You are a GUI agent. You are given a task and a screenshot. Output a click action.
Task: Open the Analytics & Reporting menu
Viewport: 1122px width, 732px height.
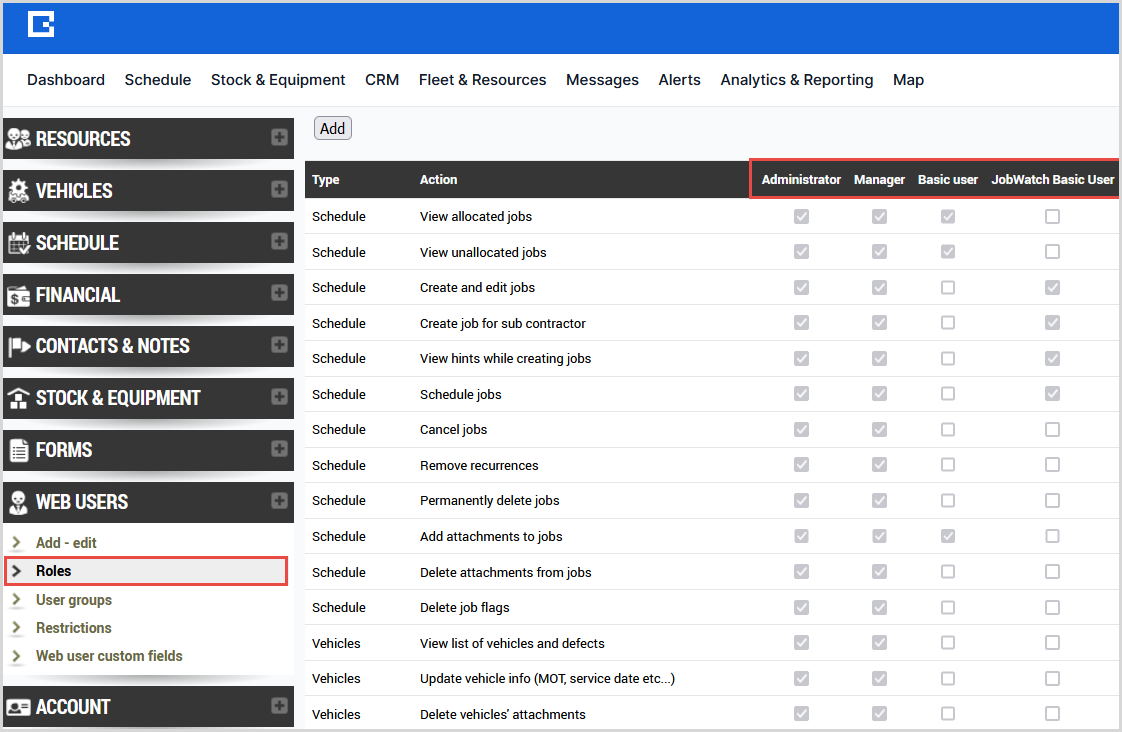796,80
